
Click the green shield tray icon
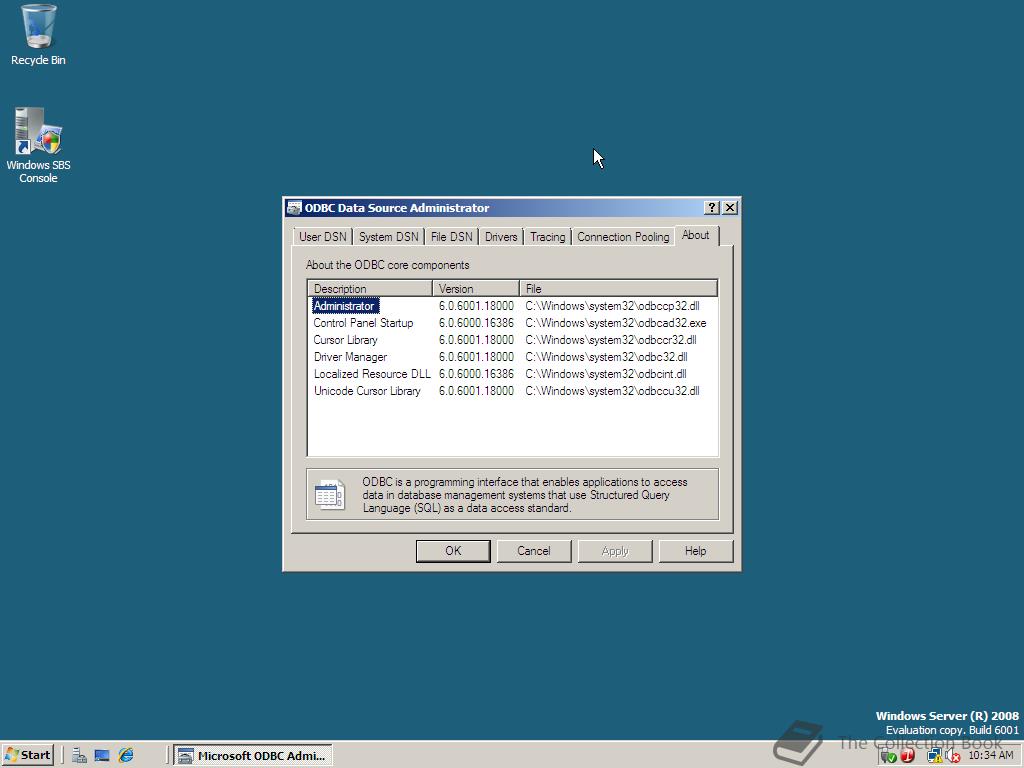888,756
